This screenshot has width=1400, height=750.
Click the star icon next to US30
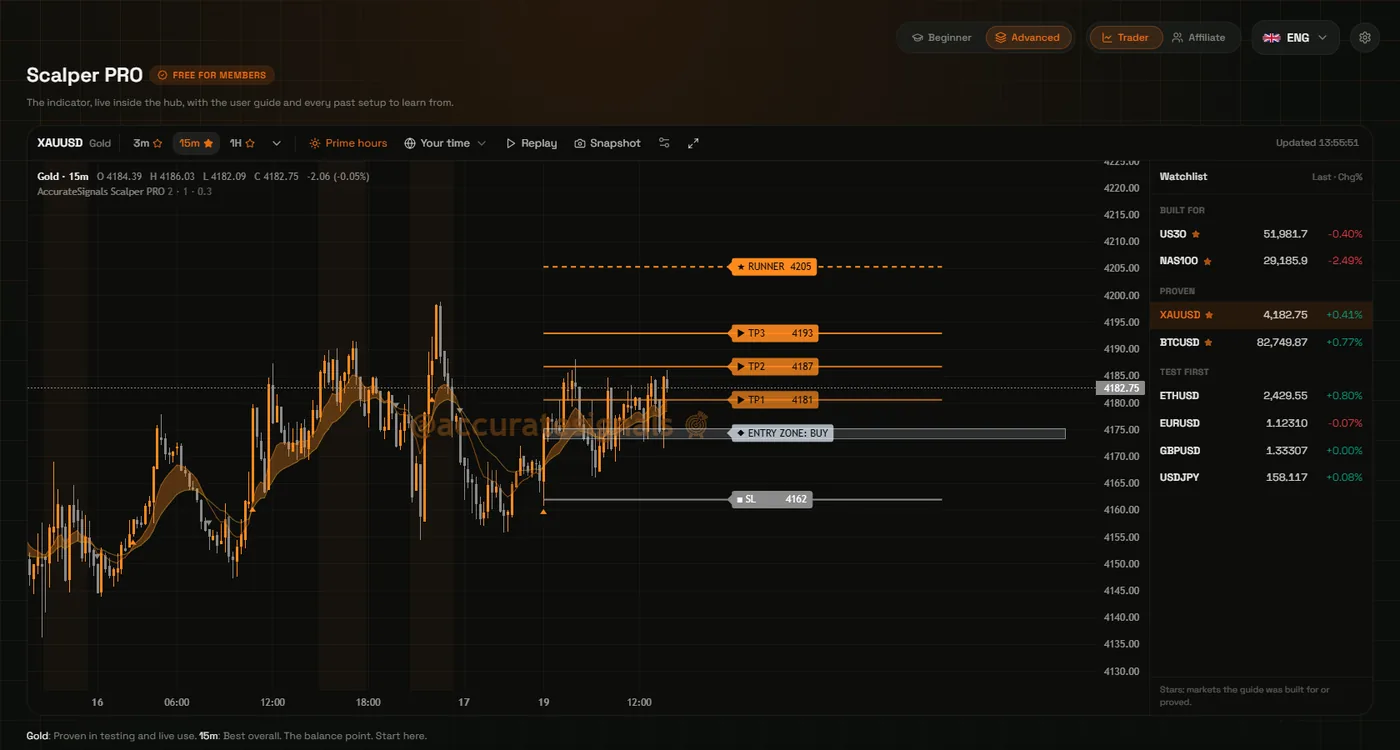tap(1195, 234)
